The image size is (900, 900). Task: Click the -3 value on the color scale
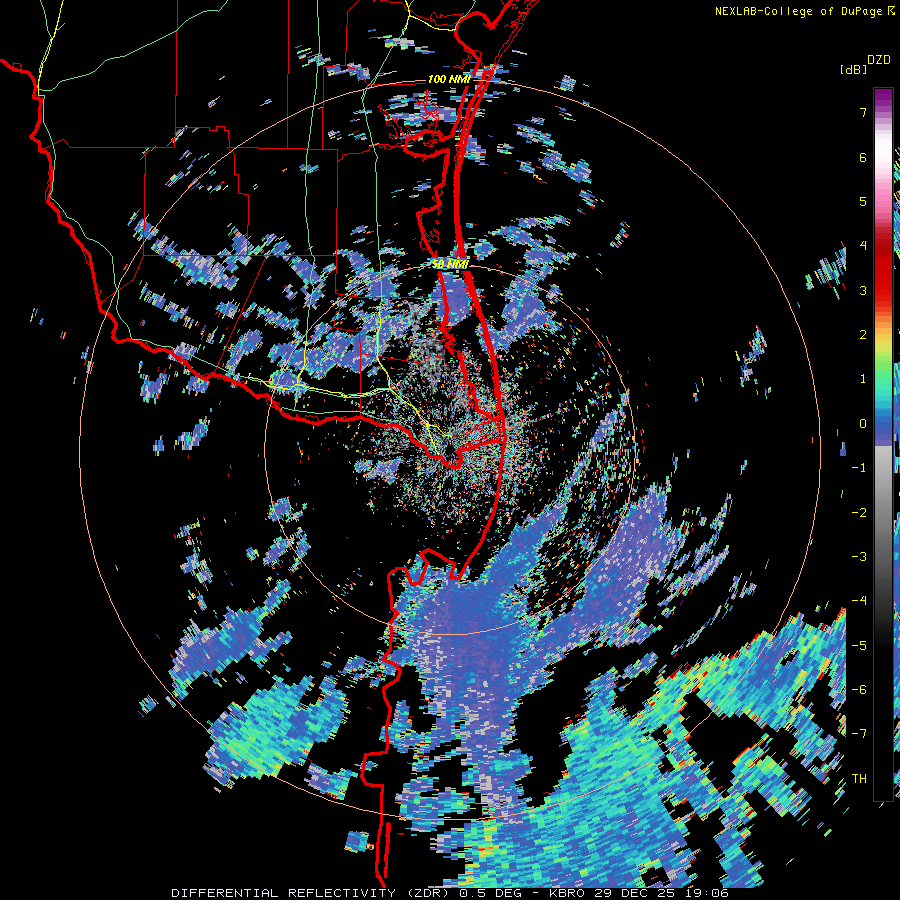pos(859,557)
